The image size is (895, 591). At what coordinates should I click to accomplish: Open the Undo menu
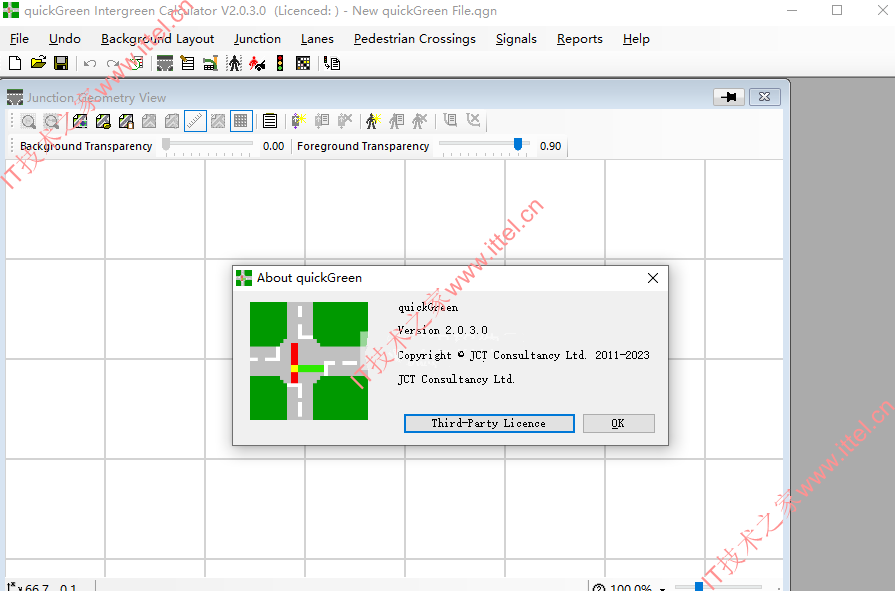pyautogui.click(x=64, y=39)
